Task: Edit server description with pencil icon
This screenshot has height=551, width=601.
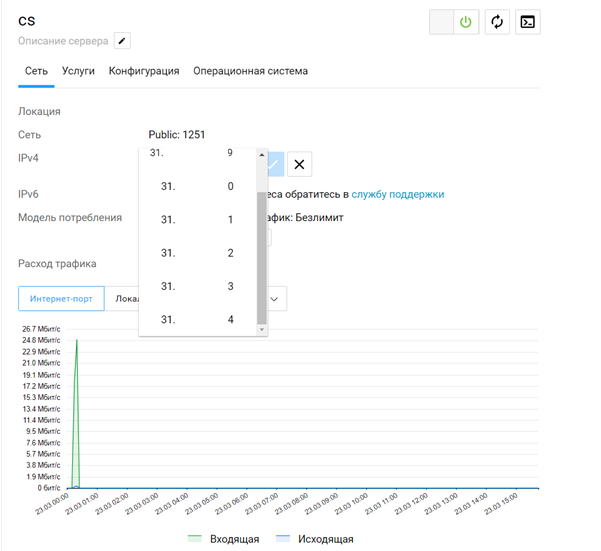Action: pyautogui.click(x=122, y=41)
